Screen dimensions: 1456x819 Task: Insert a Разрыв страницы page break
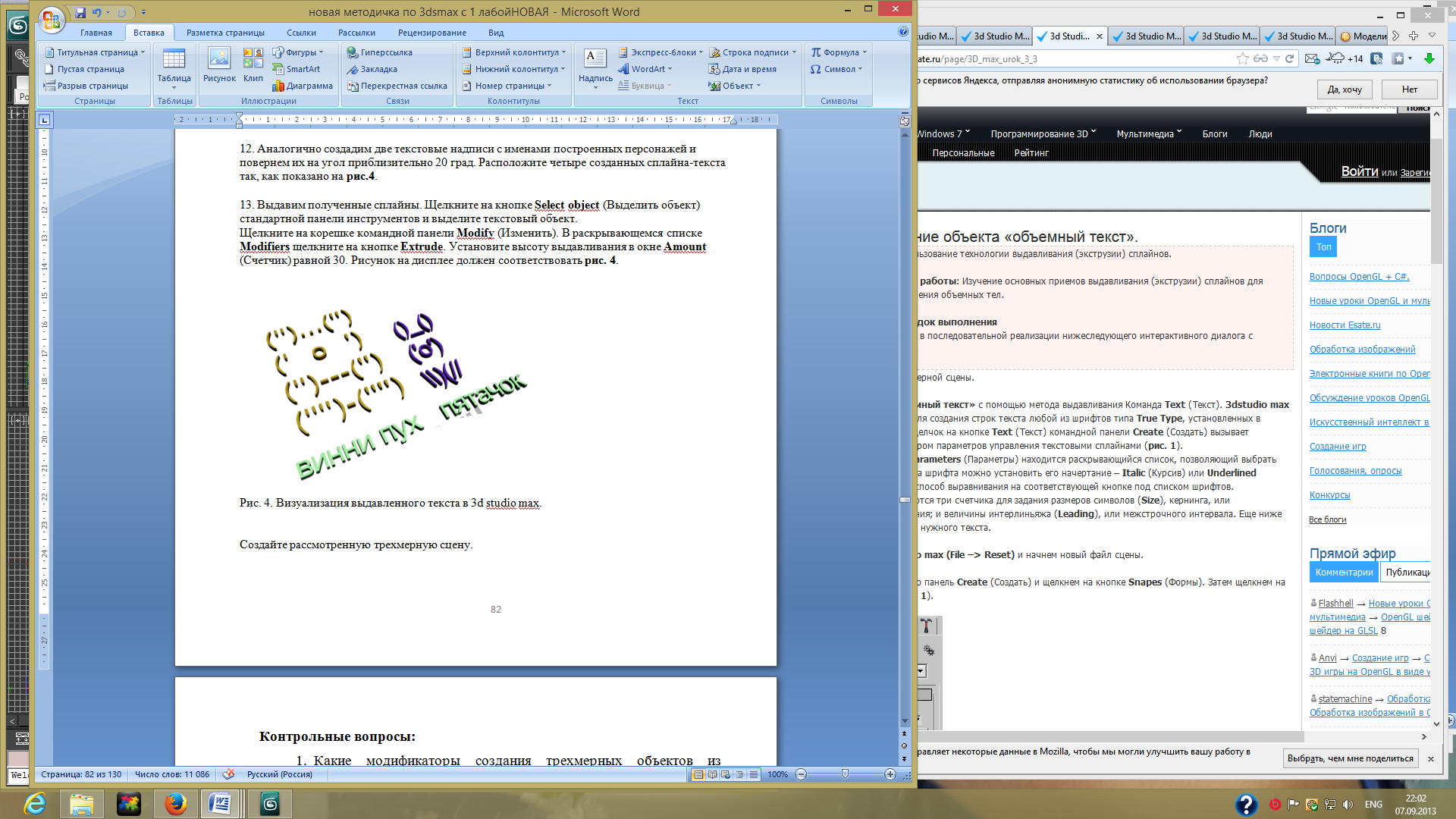pos(86,86)
